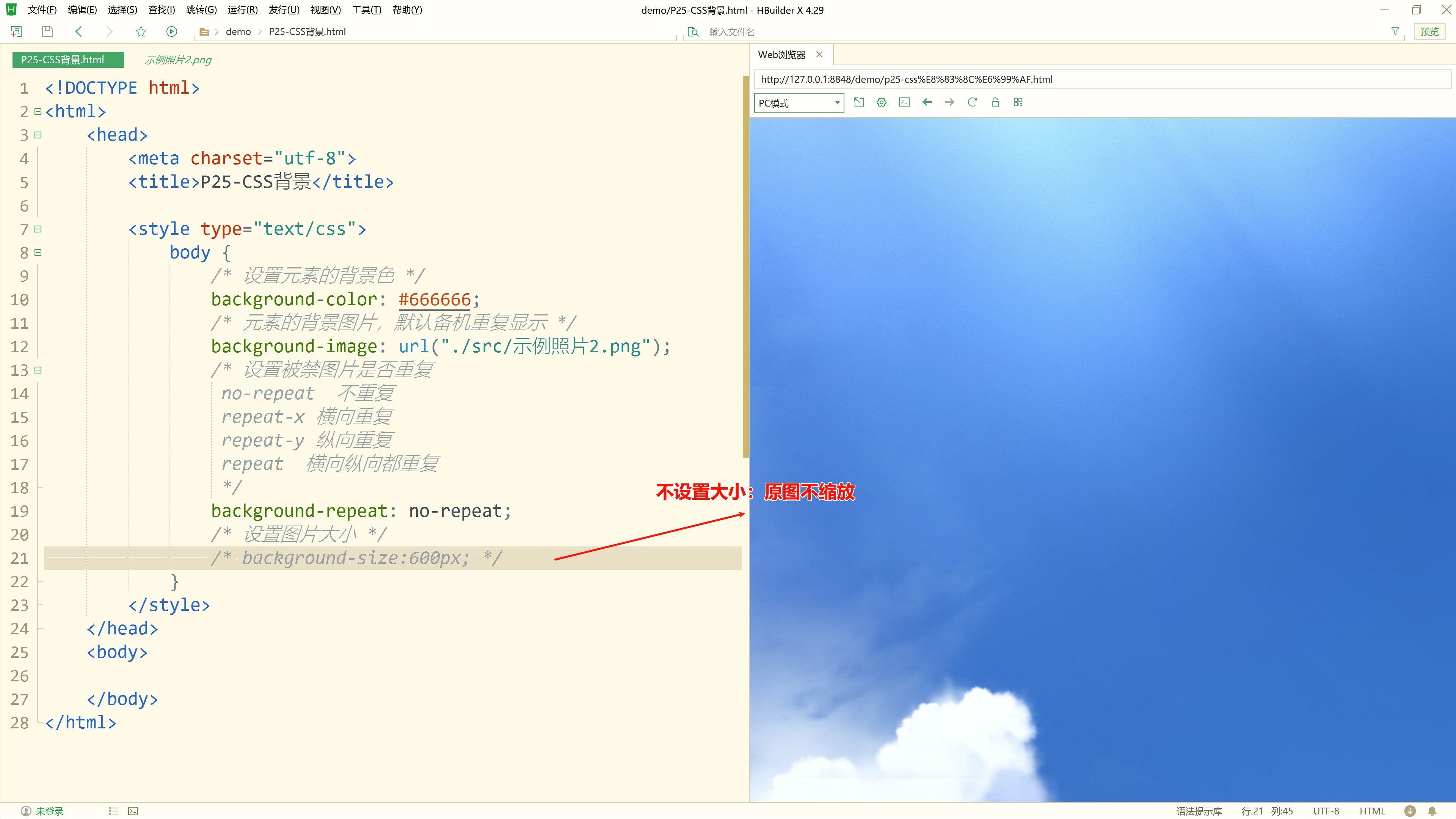Collapse the body CSS rule on line 8
Image resolution: width=1456 pixels, height=819 pixels.
[x=38, y=253]
